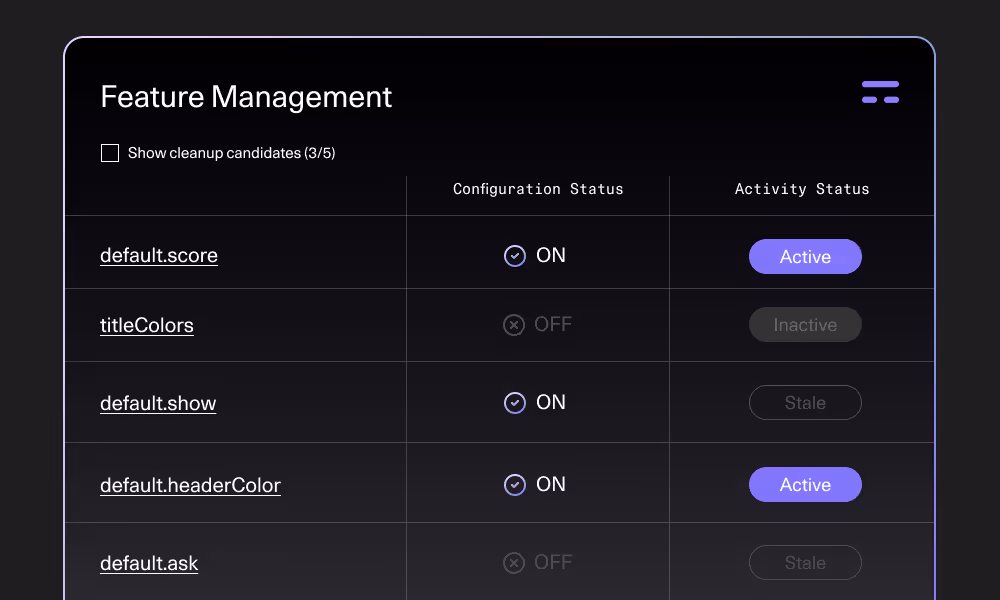
Task: Click the OFF cross icon for titleColors
Action: (514, 324)
